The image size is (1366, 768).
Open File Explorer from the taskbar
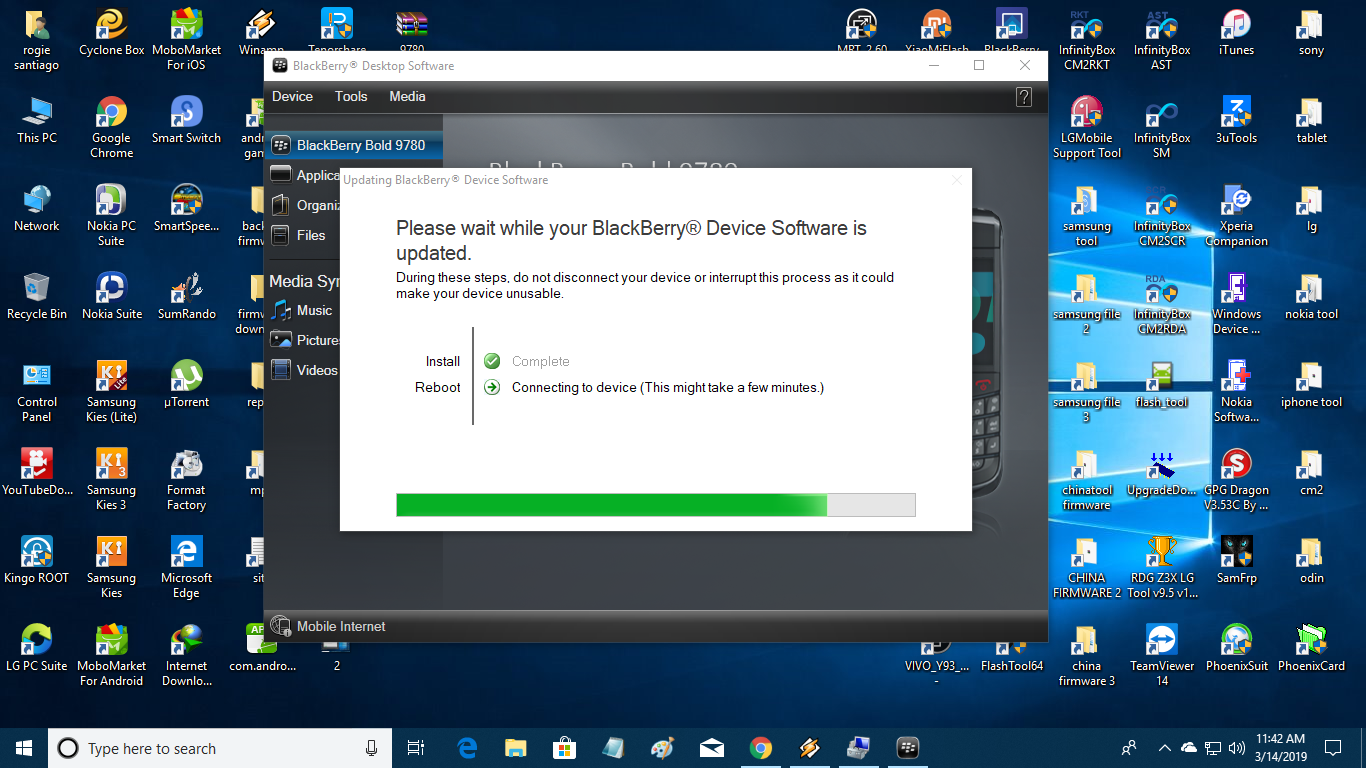click(515, 748)
